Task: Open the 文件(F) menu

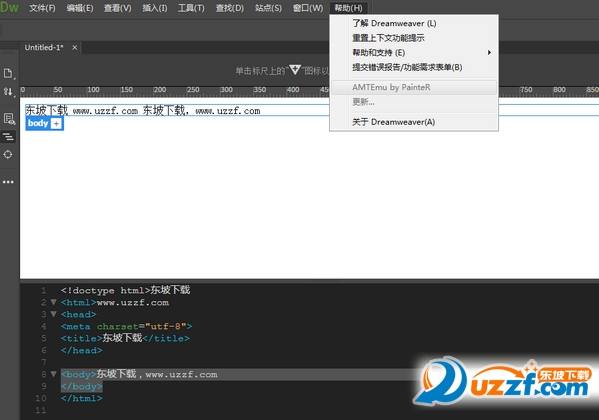Action: (42, 8)
